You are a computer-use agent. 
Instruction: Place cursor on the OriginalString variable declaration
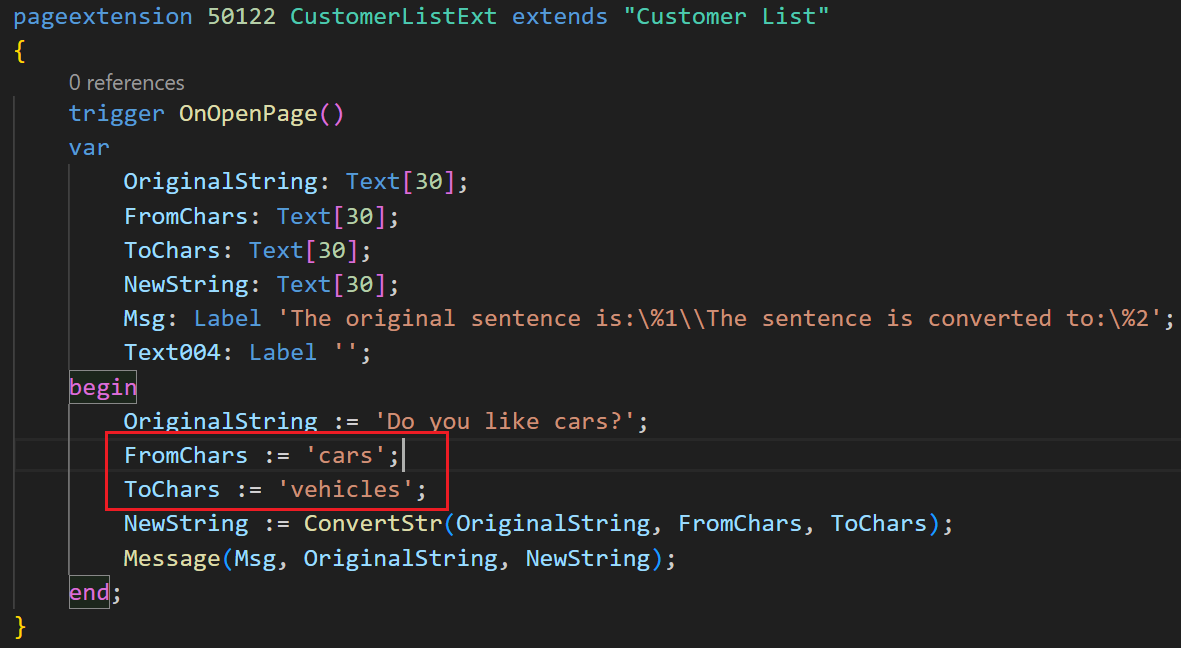pos(220,181)
